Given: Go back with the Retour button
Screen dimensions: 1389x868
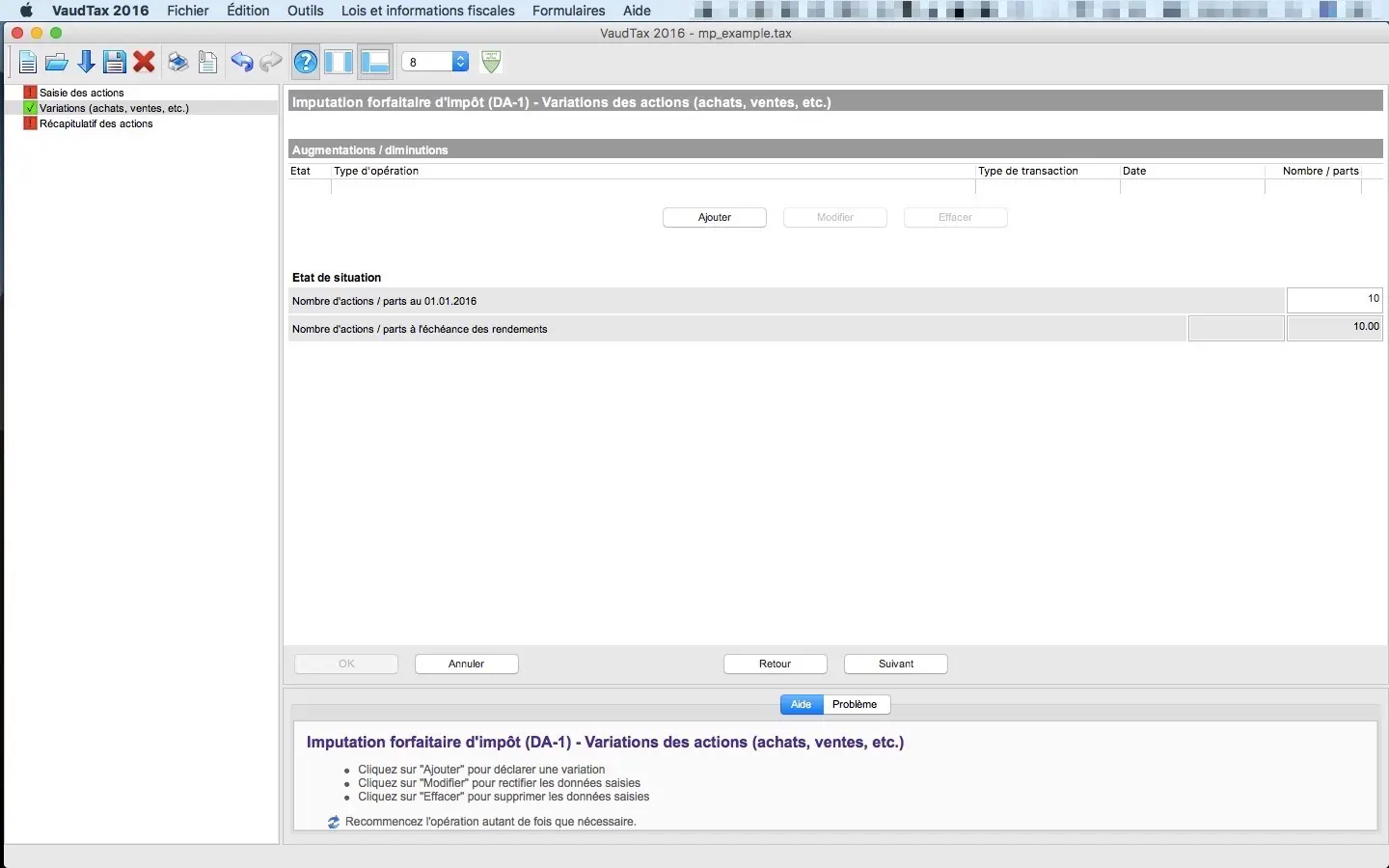Looking at the screenshot, I should pyautogui.click(x=776, y=664).
